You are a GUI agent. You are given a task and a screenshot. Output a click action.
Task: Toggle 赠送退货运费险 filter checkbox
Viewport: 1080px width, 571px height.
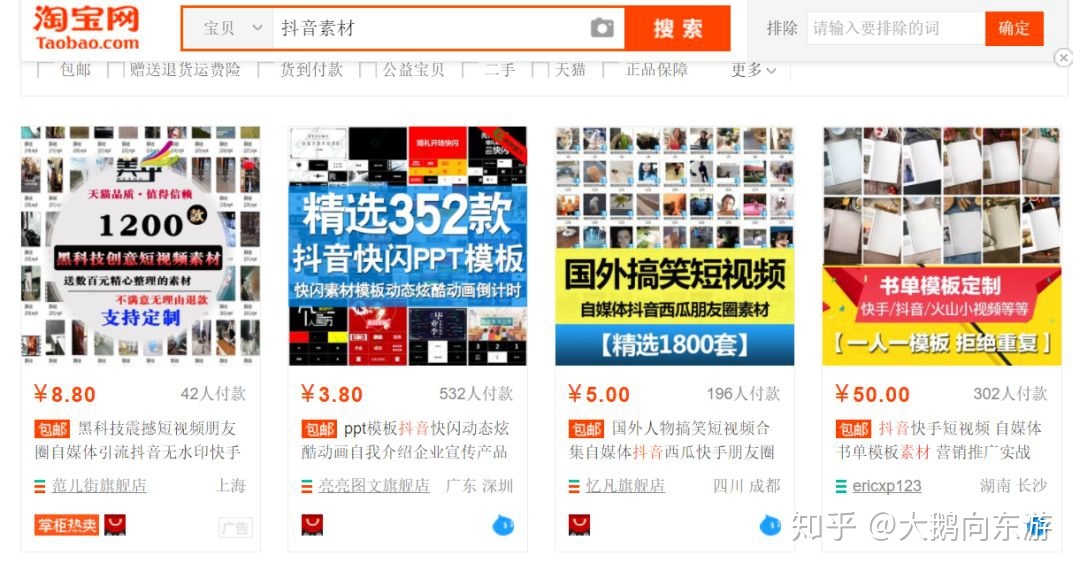pos(116,70)
